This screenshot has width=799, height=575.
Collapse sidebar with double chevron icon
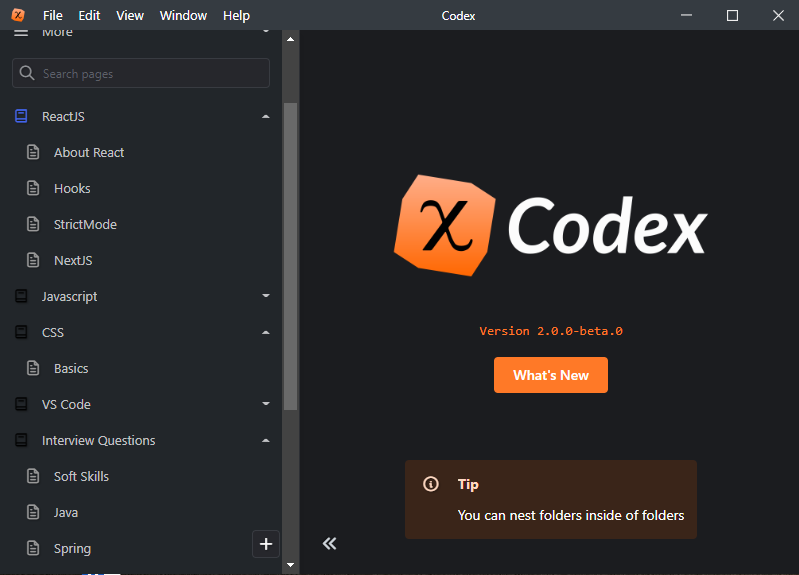pyautogui.click(x=329, y=544)
